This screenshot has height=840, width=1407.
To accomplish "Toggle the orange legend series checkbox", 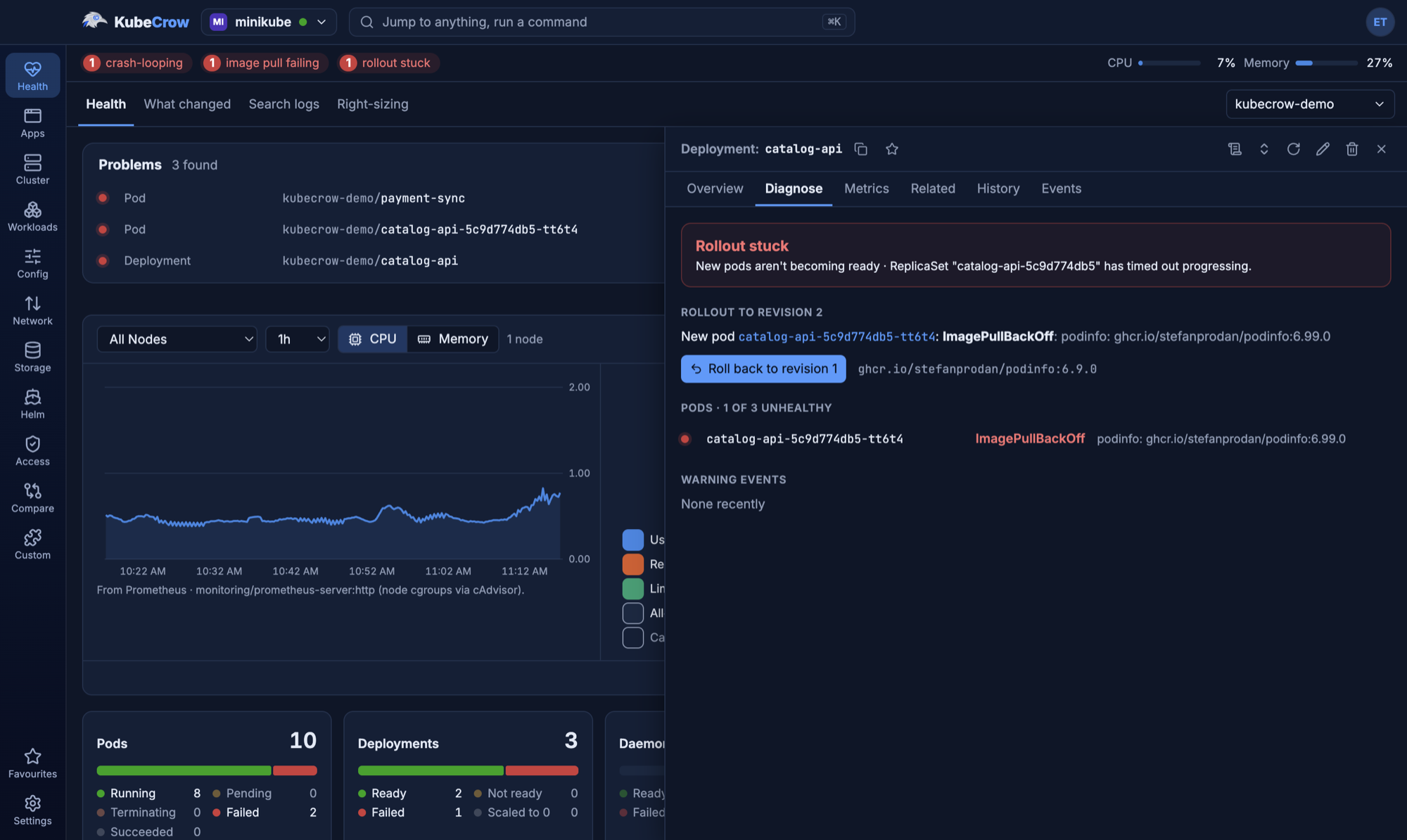I will tap(633, 564).
